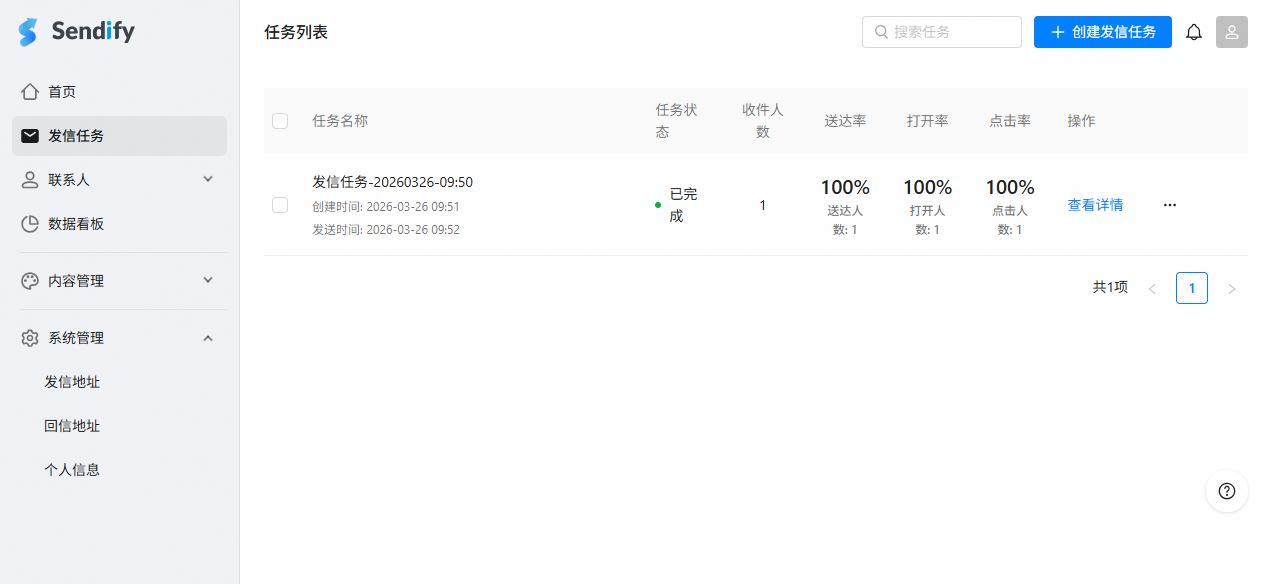Select all tasks with header checkbox
Image resolution: width=1272 pixels, height=584 pixels.
click(280, 121)
